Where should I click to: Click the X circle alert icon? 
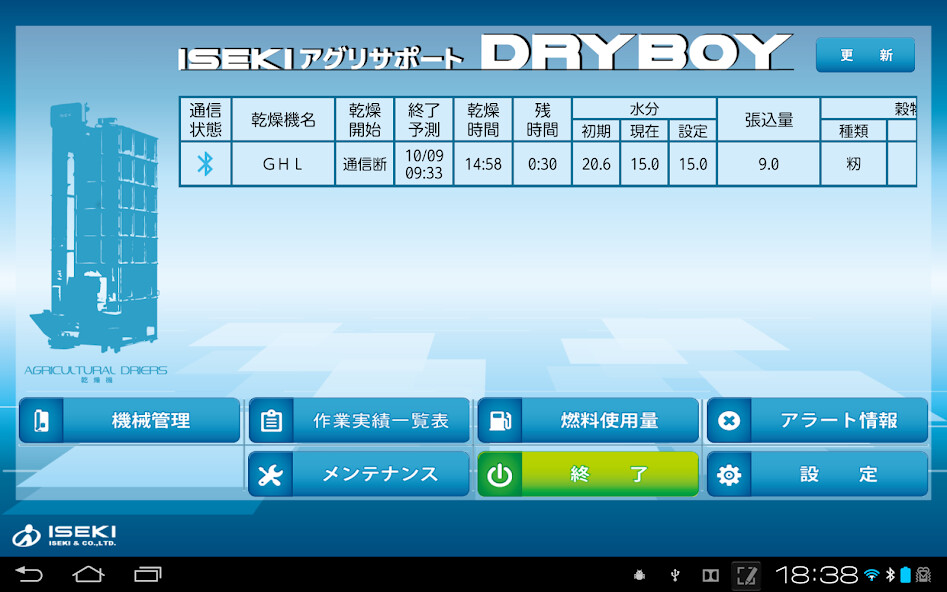(729, 420)
